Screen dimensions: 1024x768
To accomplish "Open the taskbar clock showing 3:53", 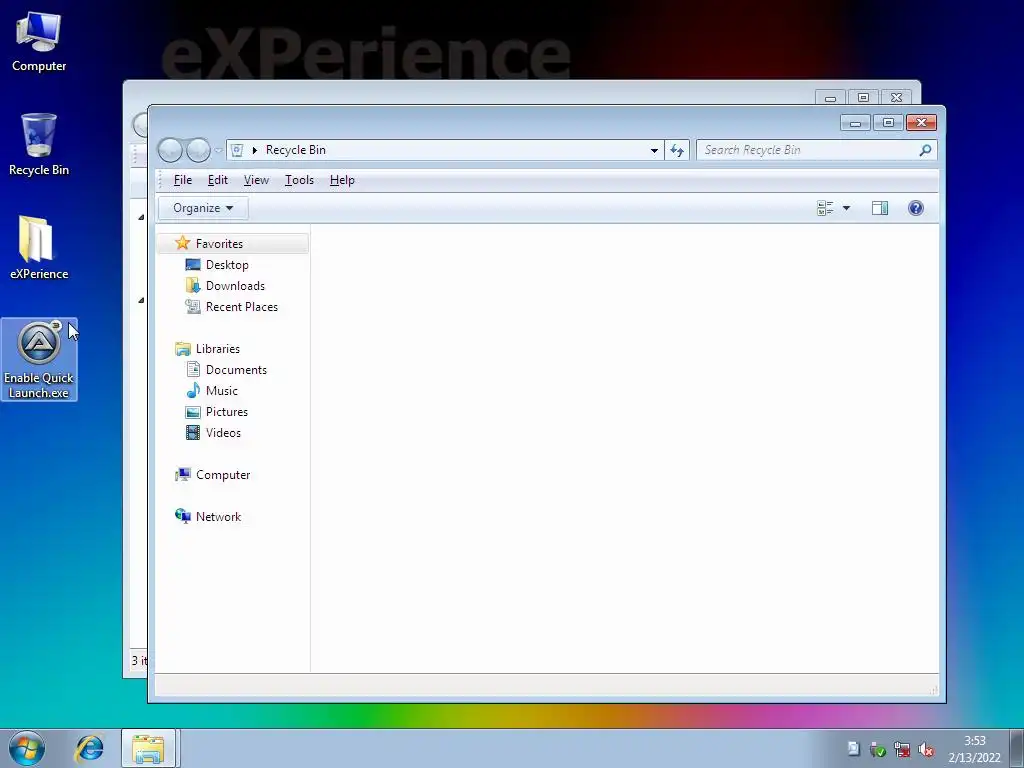I will click(974, 749).
